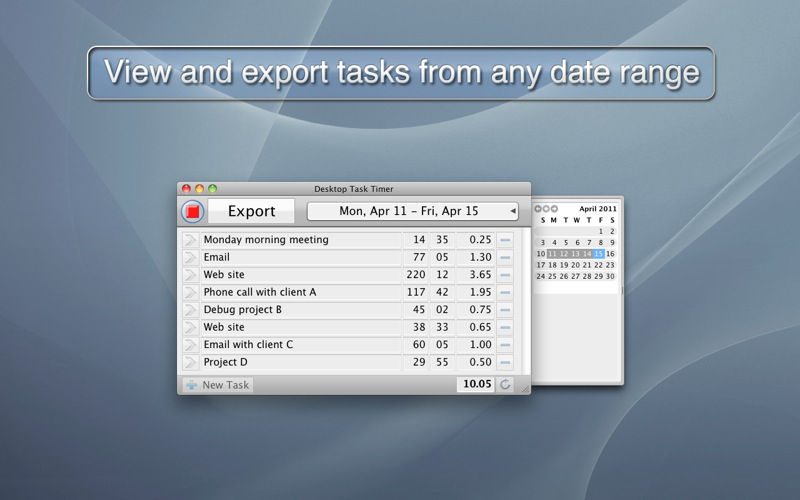Select April 11 in the calendar
This screenshot has height=500, width=800.
tap(552, 254)
